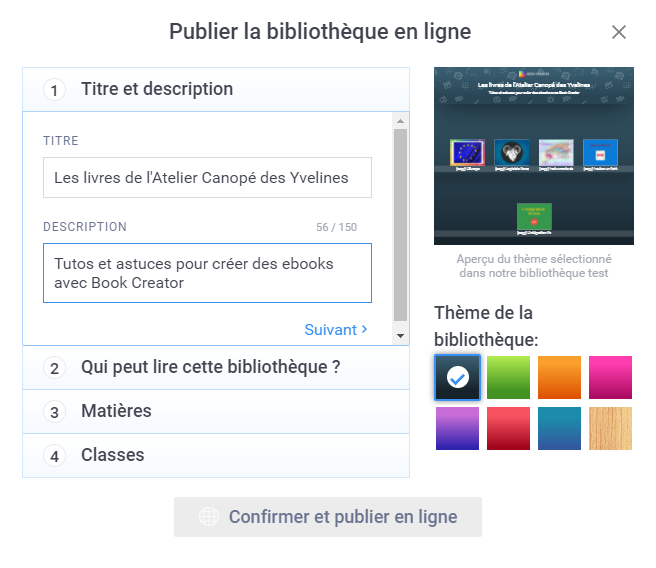
Task: Go to next step with Suivant
Action: pos(336,330)
